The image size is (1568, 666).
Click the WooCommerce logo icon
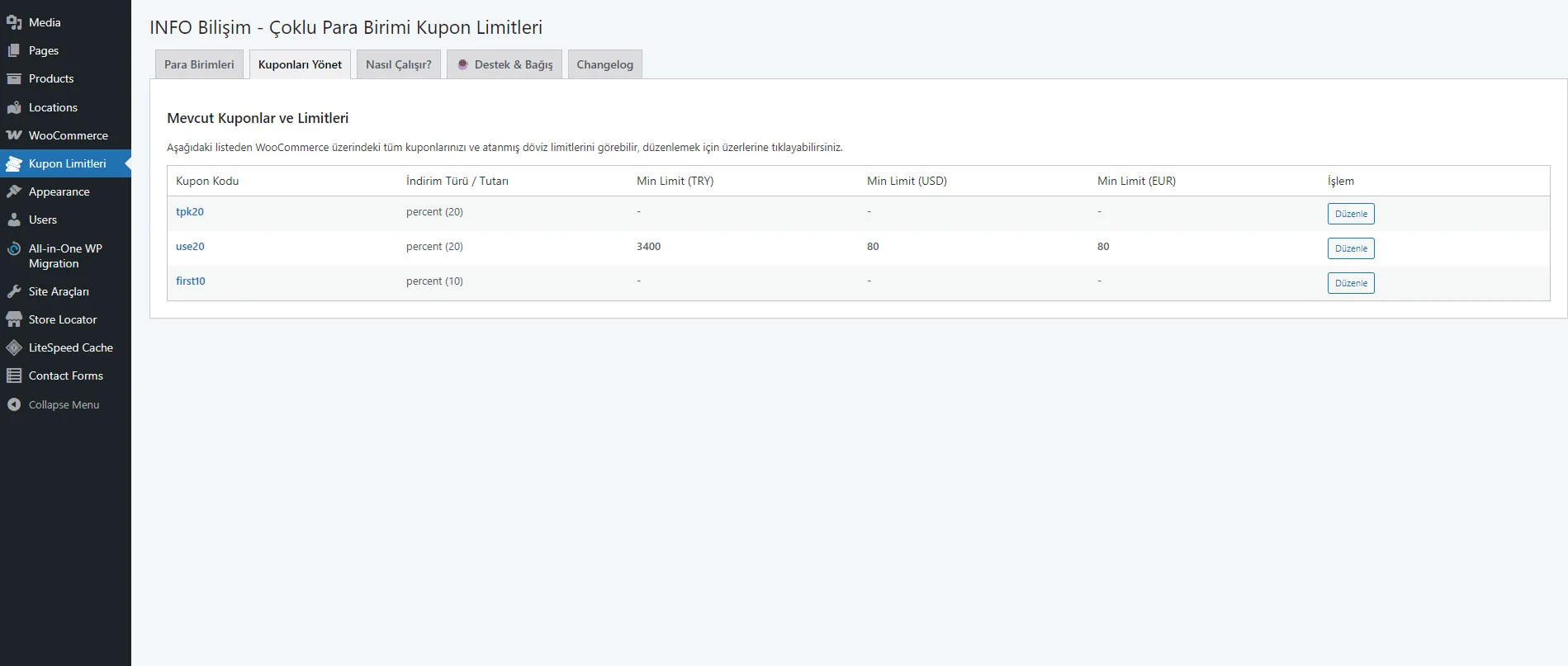point(14,135)
